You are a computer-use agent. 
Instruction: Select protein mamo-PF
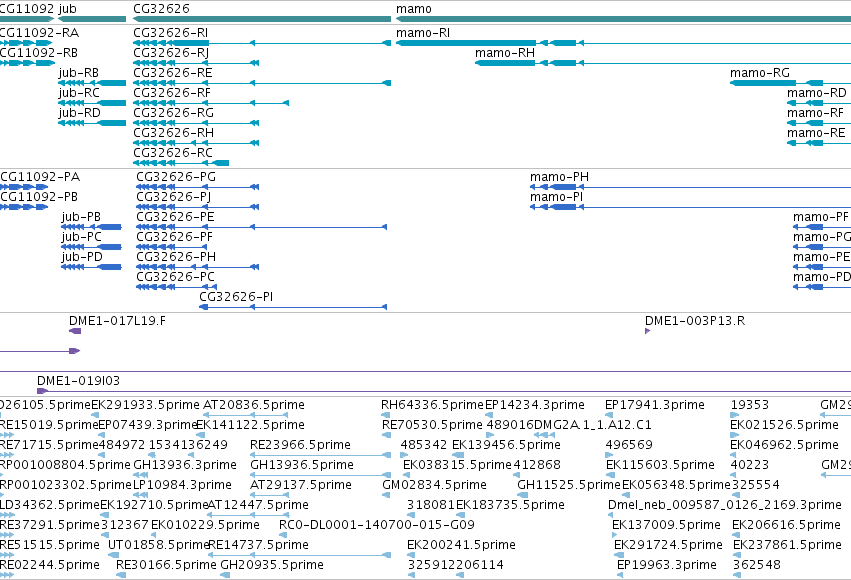821,217
